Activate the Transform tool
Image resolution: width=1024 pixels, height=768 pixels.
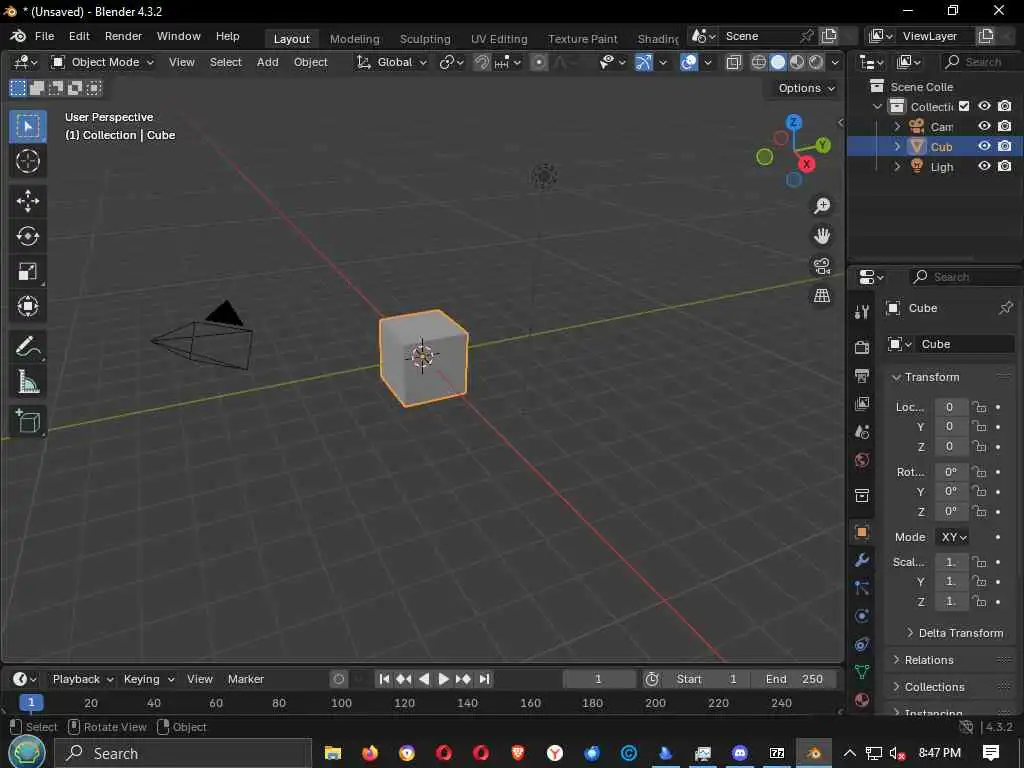point(27,306)
